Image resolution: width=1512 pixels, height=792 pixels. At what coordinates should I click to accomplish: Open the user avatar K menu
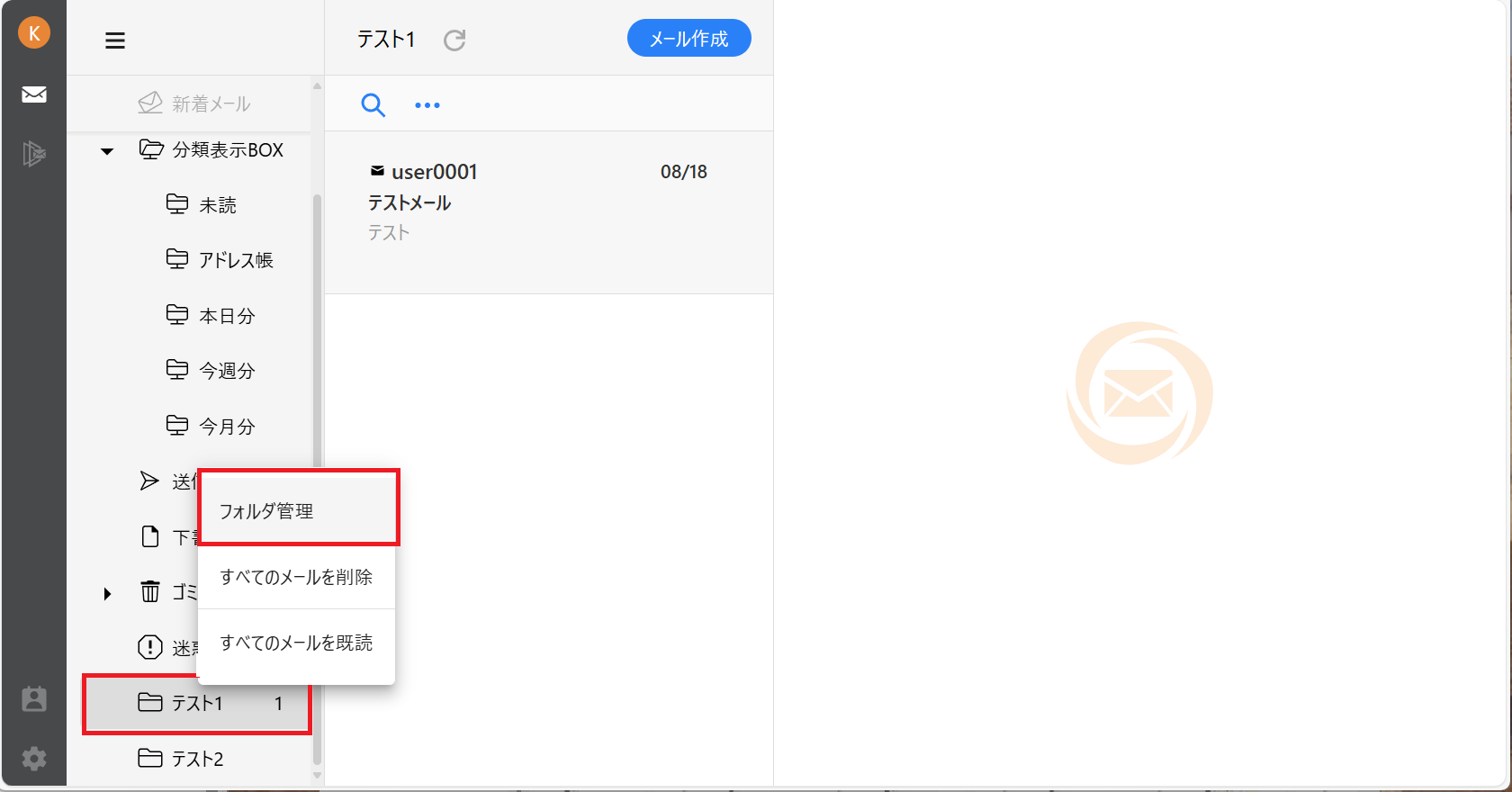34,33
